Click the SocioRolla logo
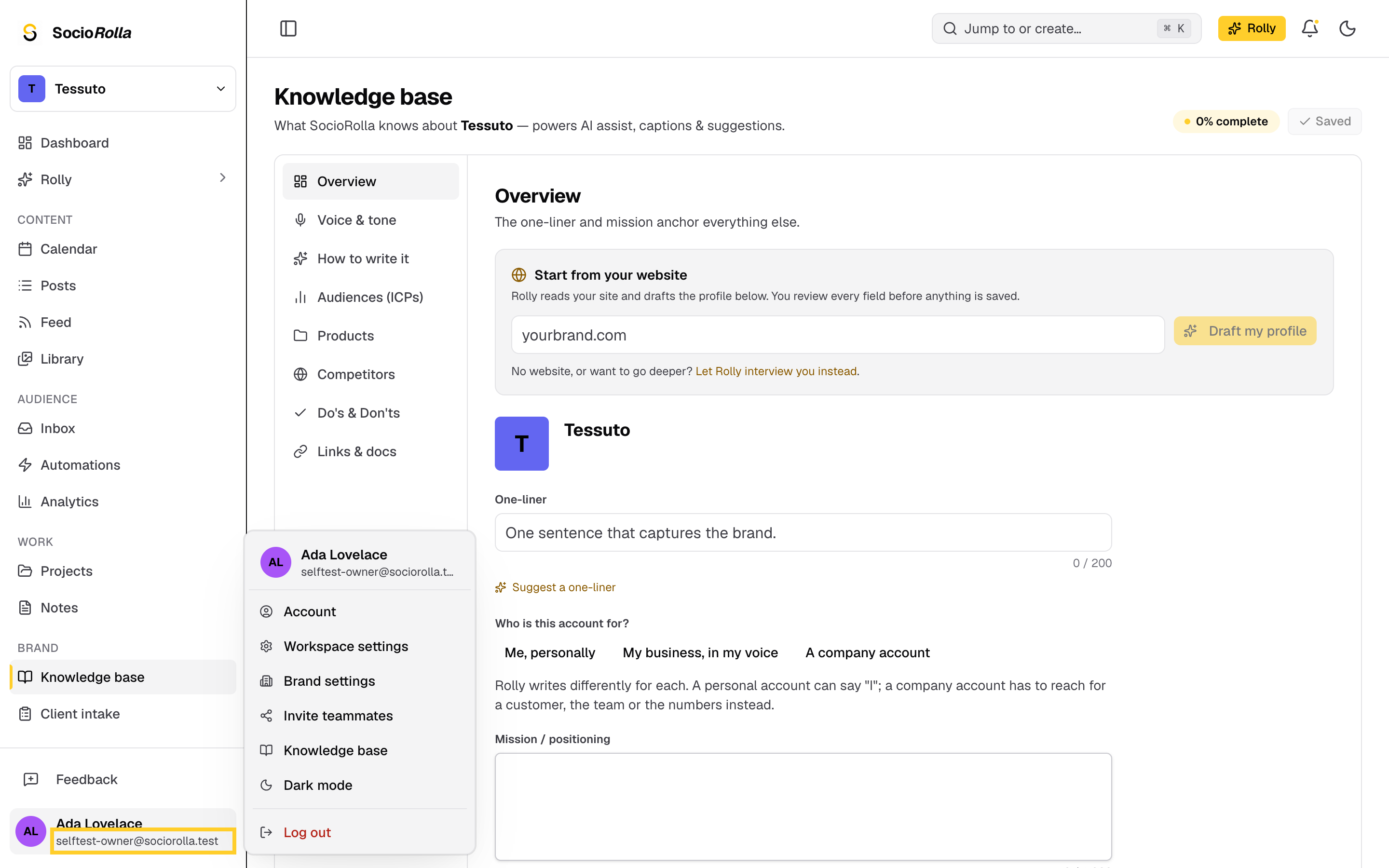The width and height of the screenshot is (1389, 868). (x=76, y=32)
